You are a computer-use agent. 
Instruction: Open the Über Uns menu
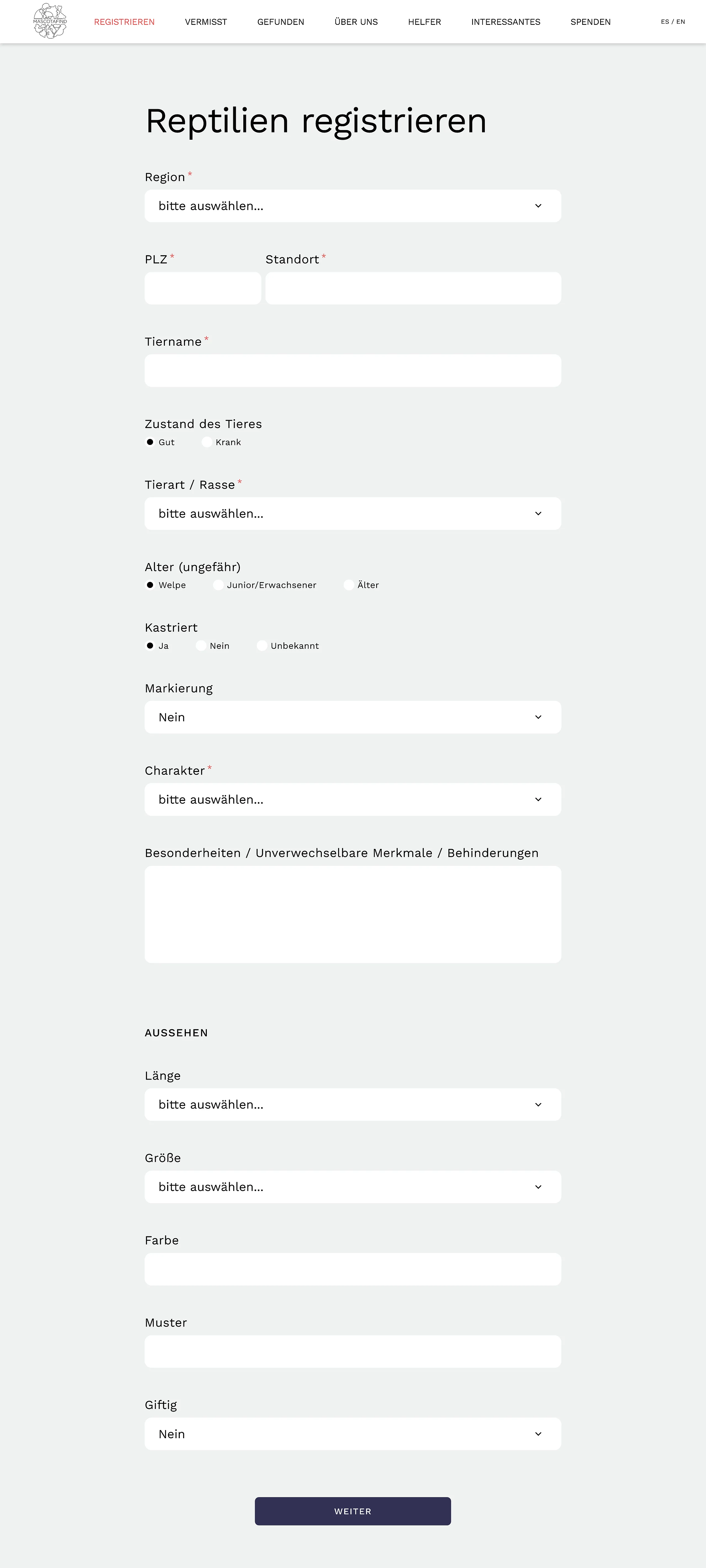pyautogui.click(x=356, y=22)
